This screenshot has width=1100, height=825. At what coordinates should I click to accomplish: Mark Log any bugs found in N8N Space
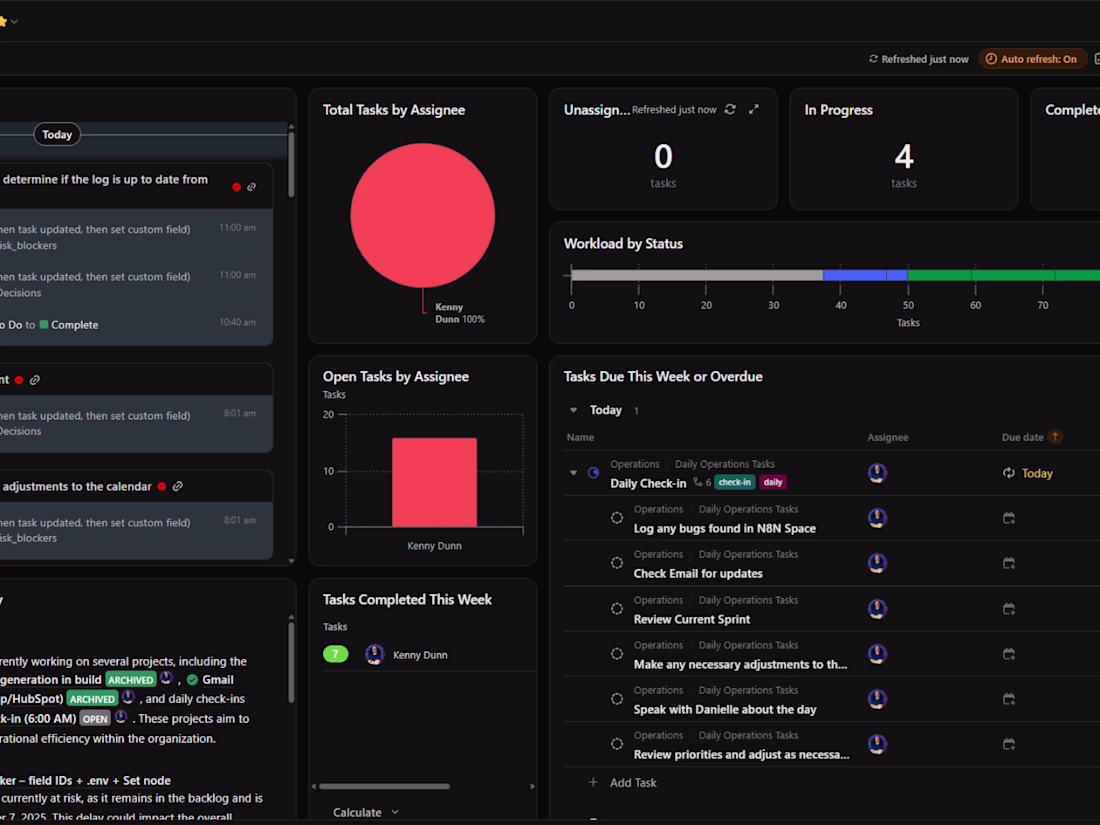point(617,518)
